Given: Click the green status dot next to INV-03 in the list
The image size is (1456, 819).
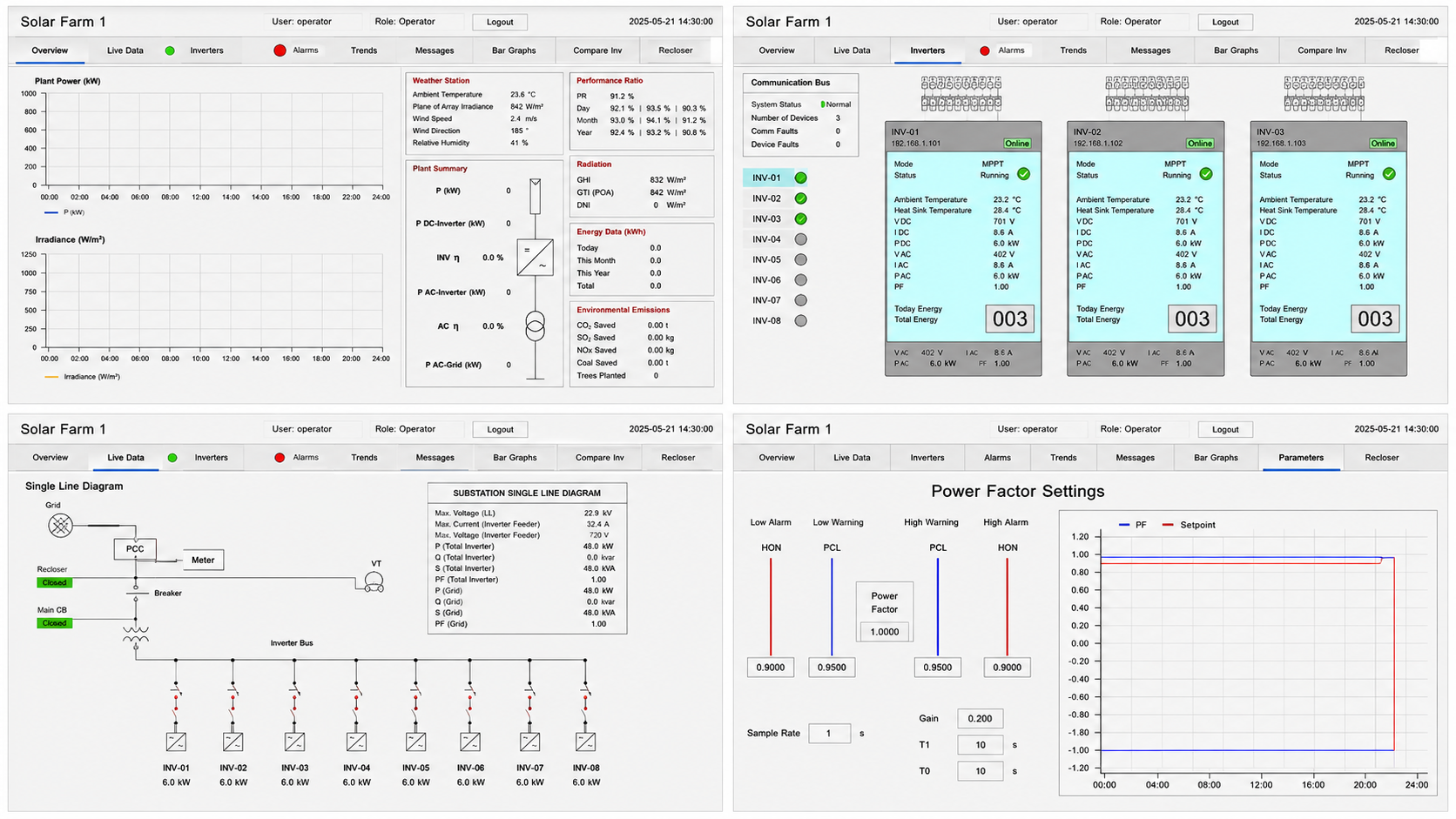Looking at the screenshot, I should [800, 219].
